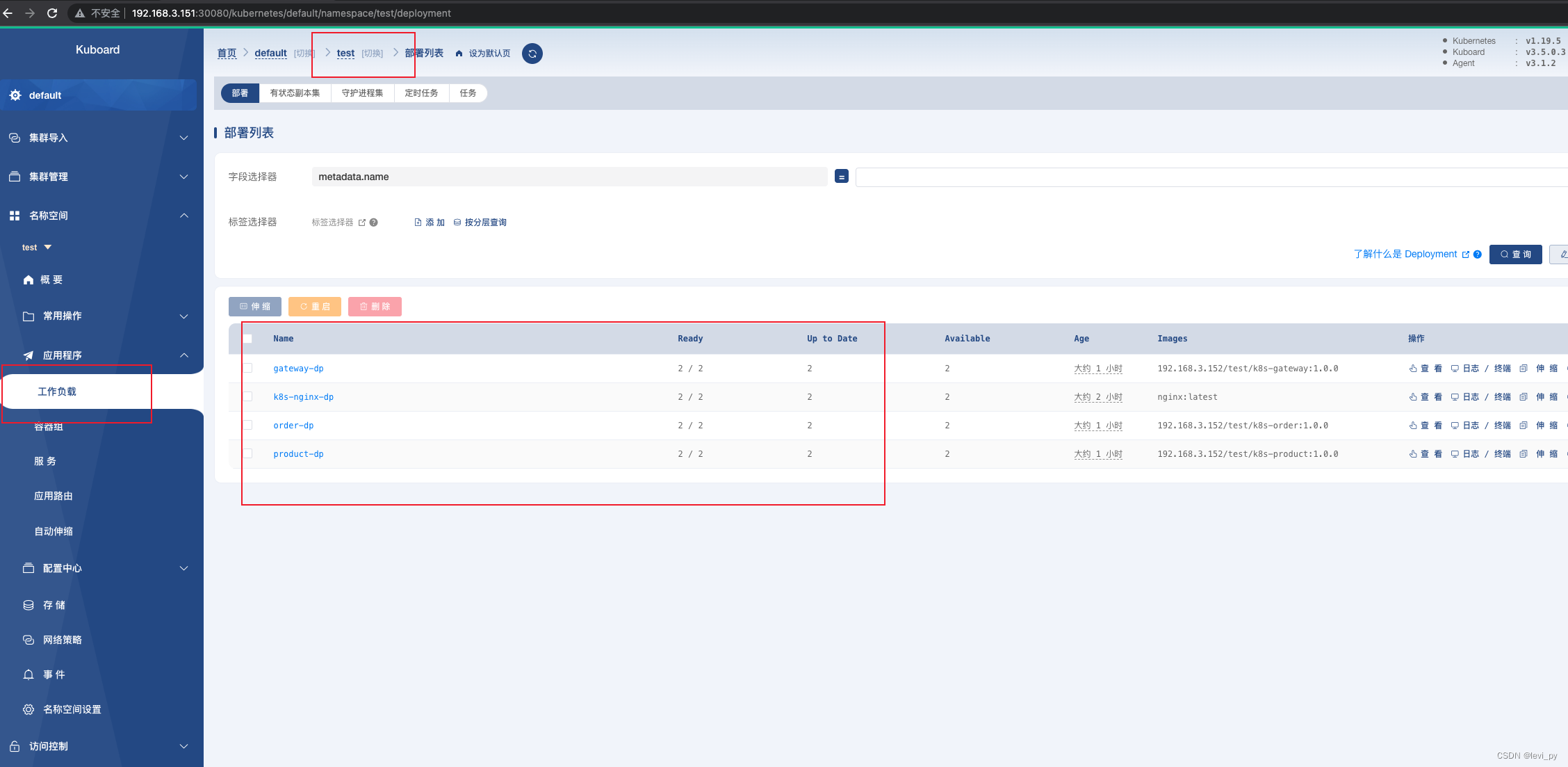The height and width of the screenshot is (767, 1568).
Task: Check the k8s-nginx-dp row checkbox
Action: pos(247,396)
